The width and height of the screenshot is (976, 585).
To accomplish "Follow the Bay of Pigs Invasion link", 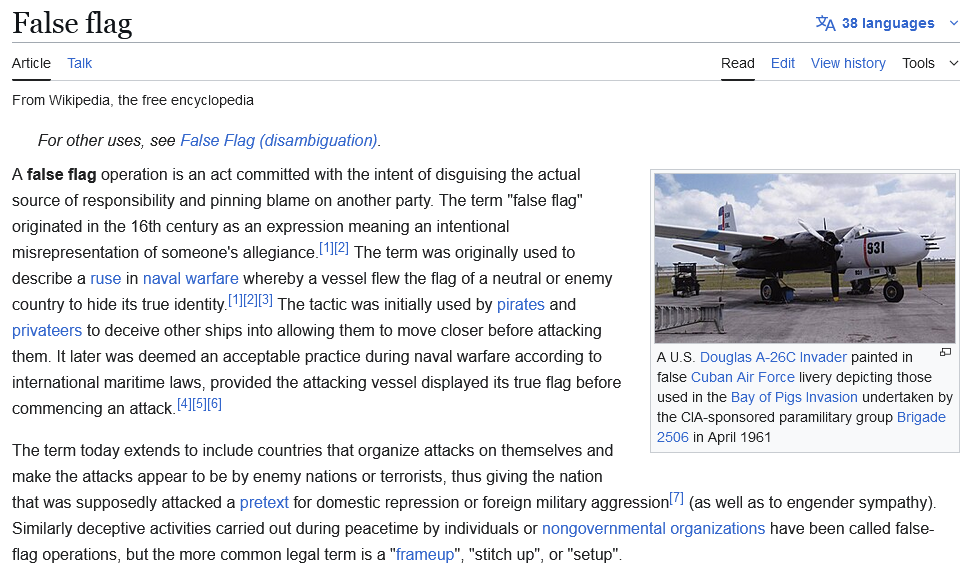I will 794,397.
